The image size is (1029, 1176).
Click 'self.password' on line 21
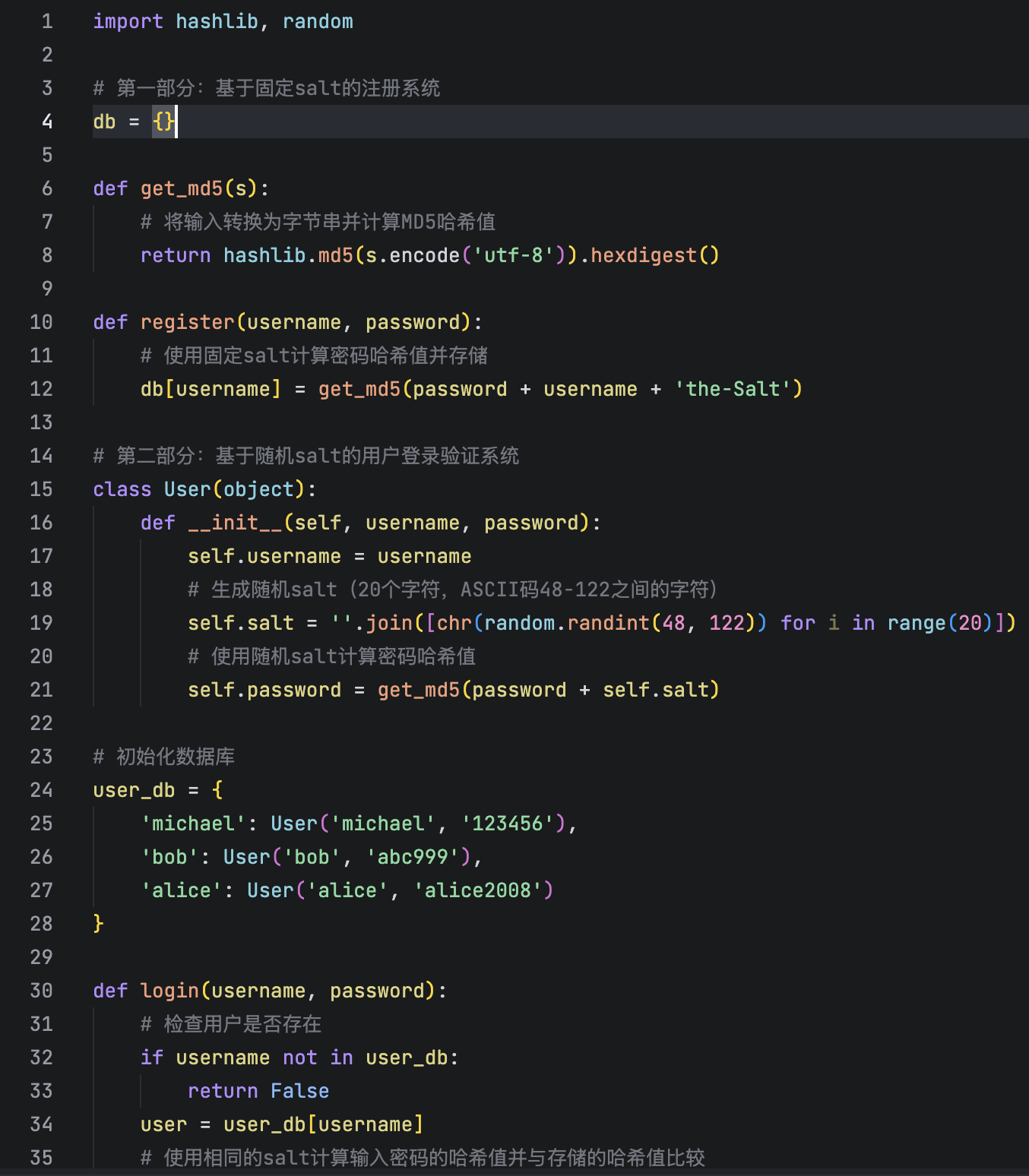264,690
